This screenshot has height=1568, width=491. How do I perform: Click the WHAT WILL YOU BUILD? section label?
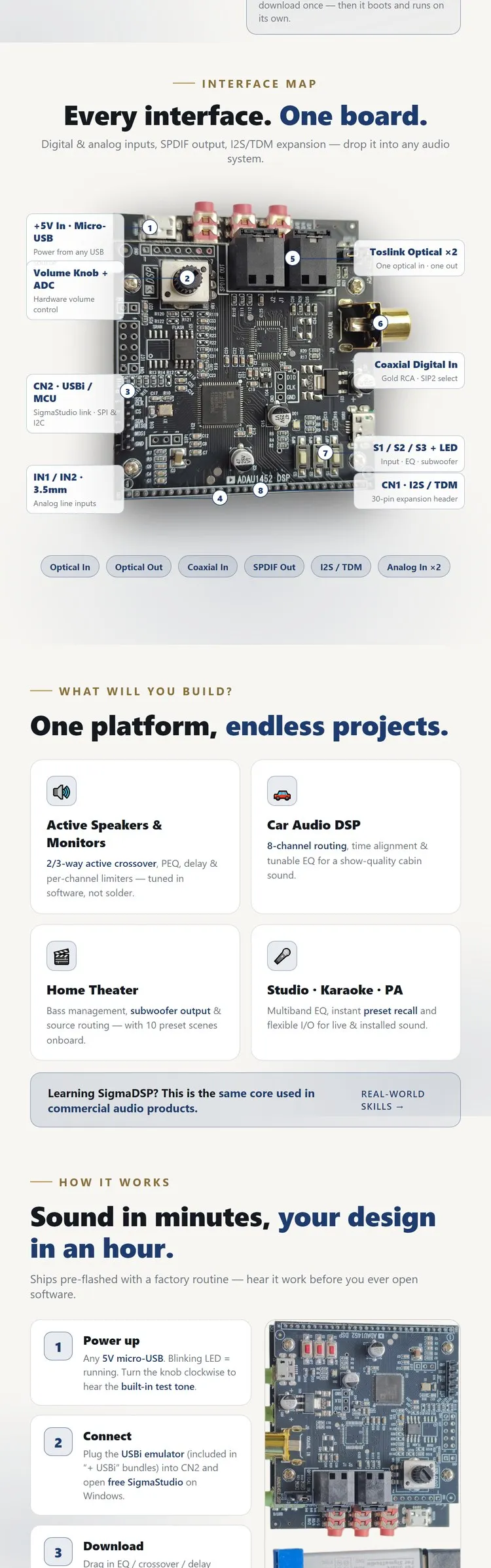click(145, 691)
